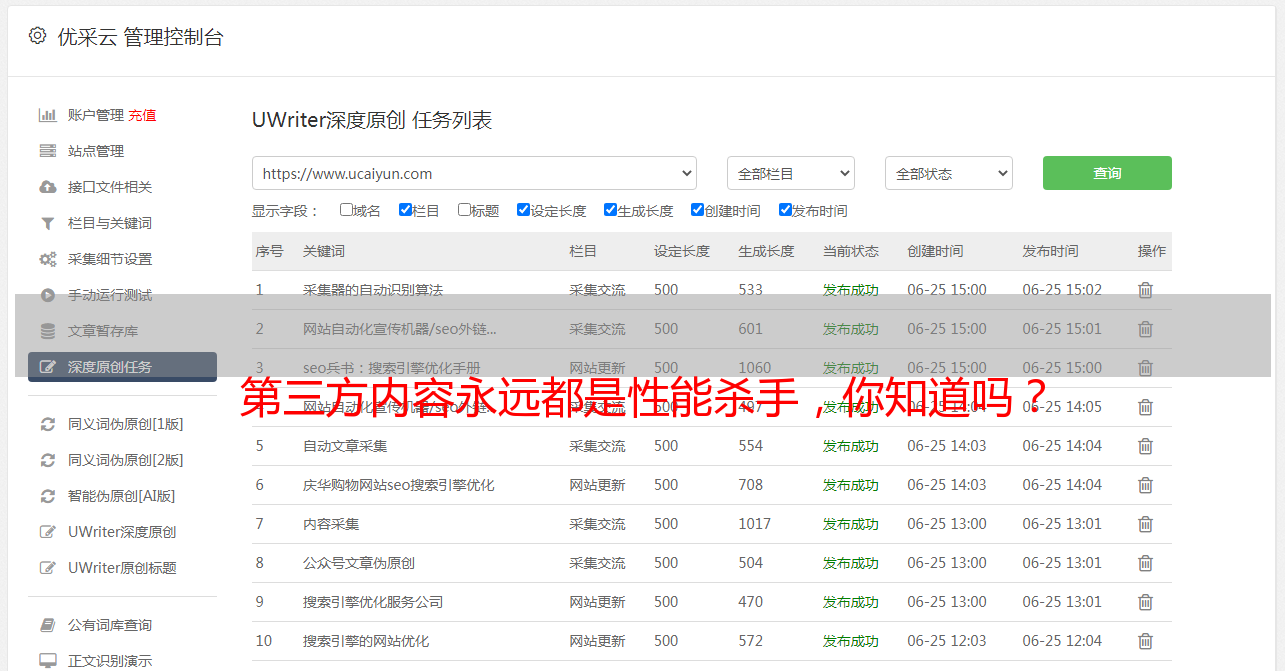Image resolution: width=1285 pixels, height=671 pixels.
Task: Open the 全部状态 dropdown
Action: [x=949, y=173]
